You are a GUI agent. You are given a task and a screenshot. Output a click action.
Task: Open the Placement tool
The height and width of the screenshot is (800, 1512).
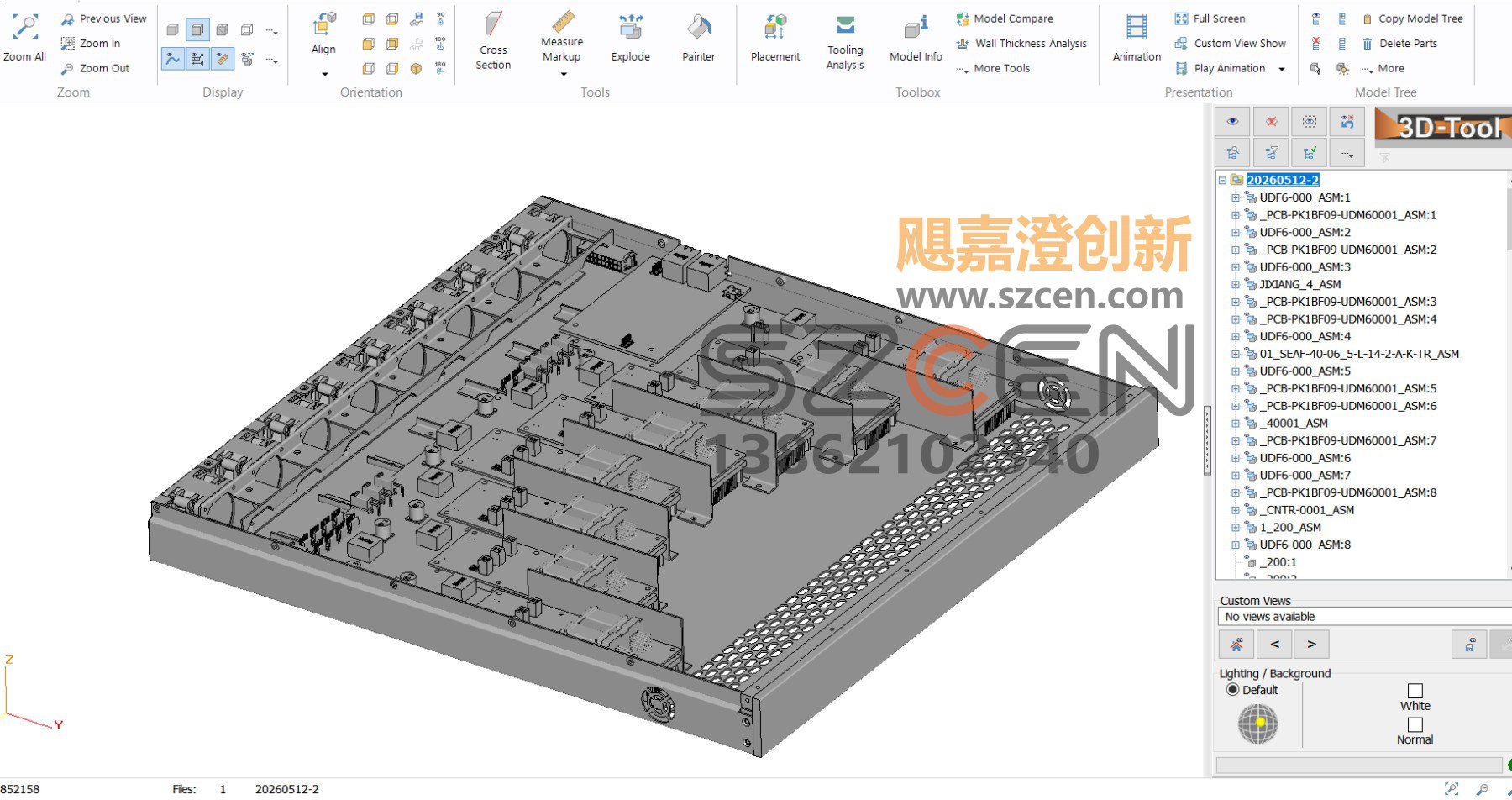coord(775,38)
